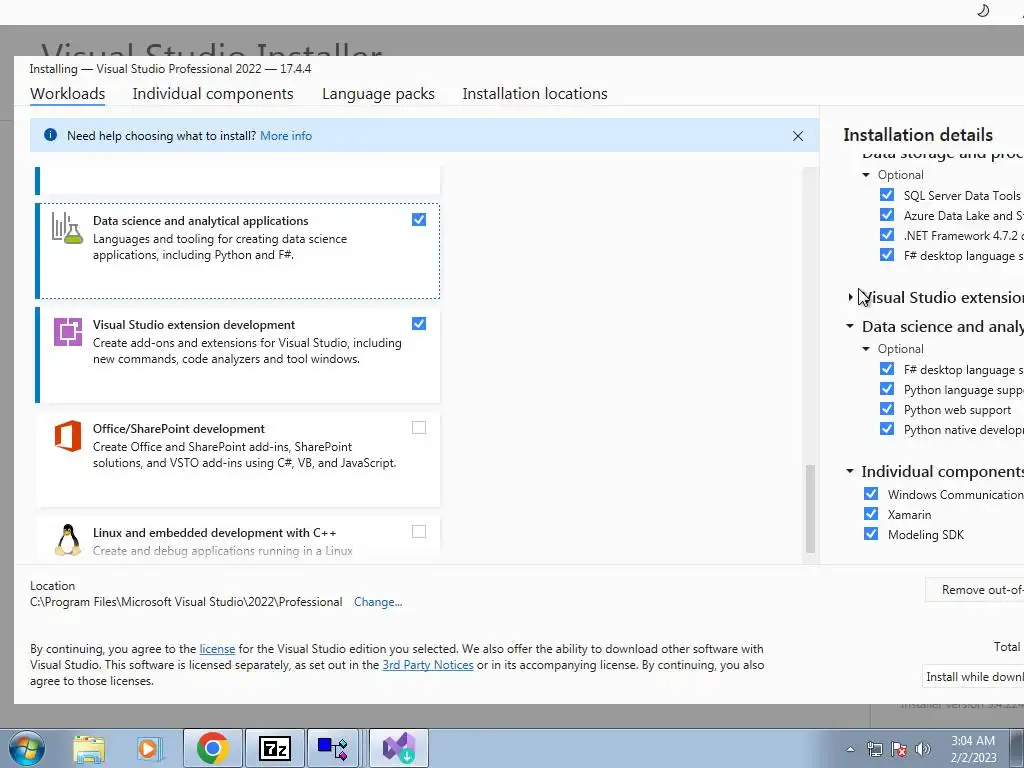Screen dimensions: 1024x768
Task: Uncheck Python web support option
Action: coord(887,409)
